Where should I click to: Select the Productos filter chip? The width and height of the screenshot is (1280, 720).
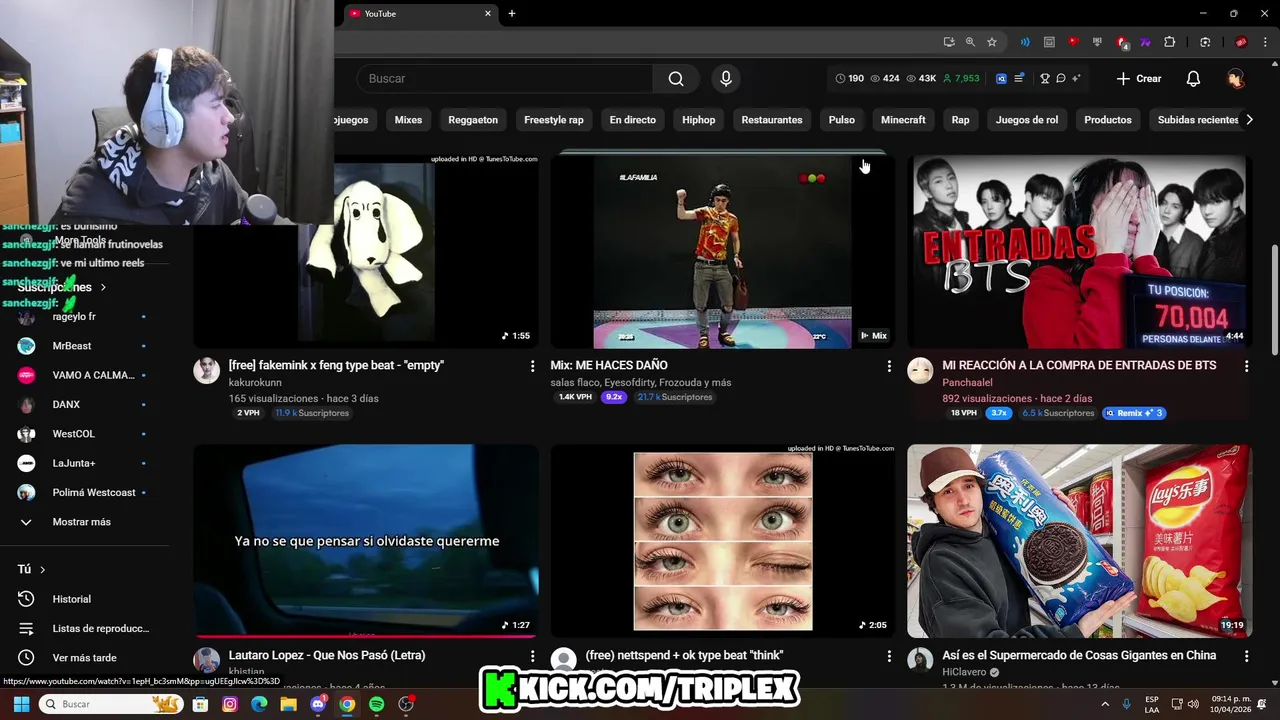click(1108, 120)
